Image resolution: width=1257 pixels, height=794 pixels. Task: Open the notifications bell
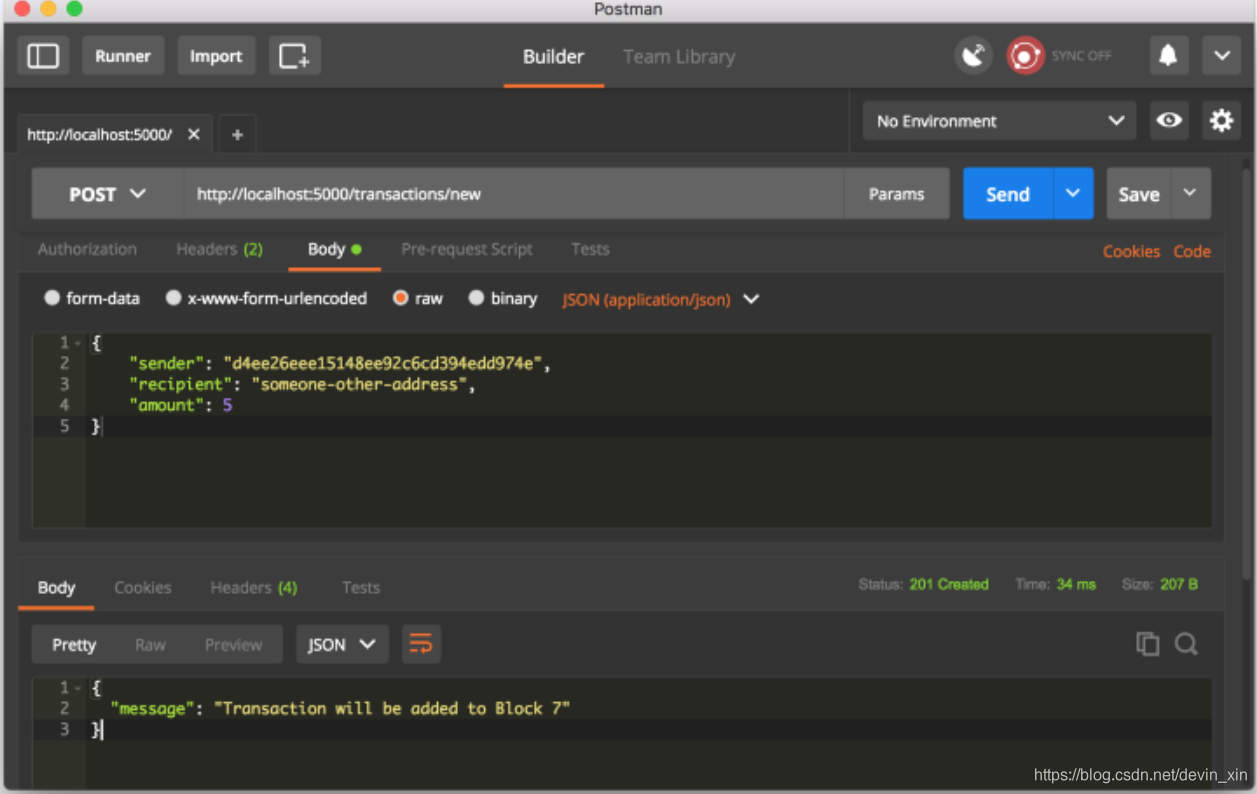point(1168,56)
